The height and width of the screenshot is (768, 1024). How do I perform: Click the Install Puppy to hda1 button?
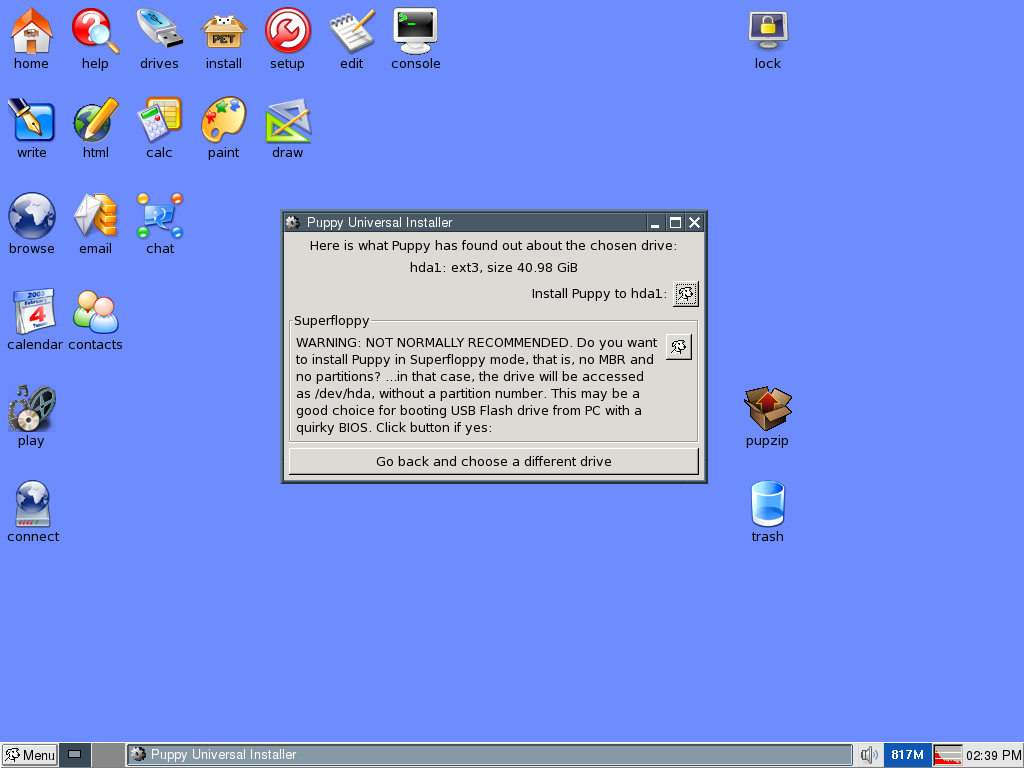[686, 294]
